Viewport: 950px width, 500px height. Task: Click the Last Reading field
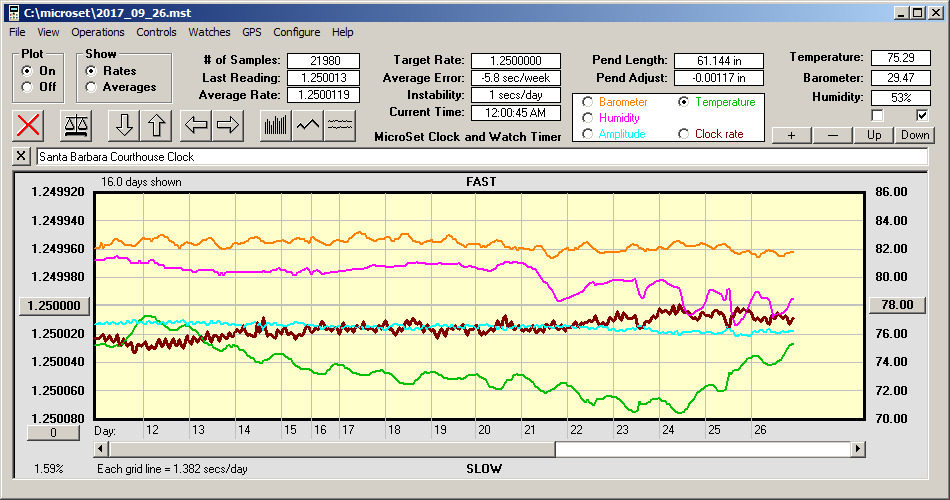[324, 78]
